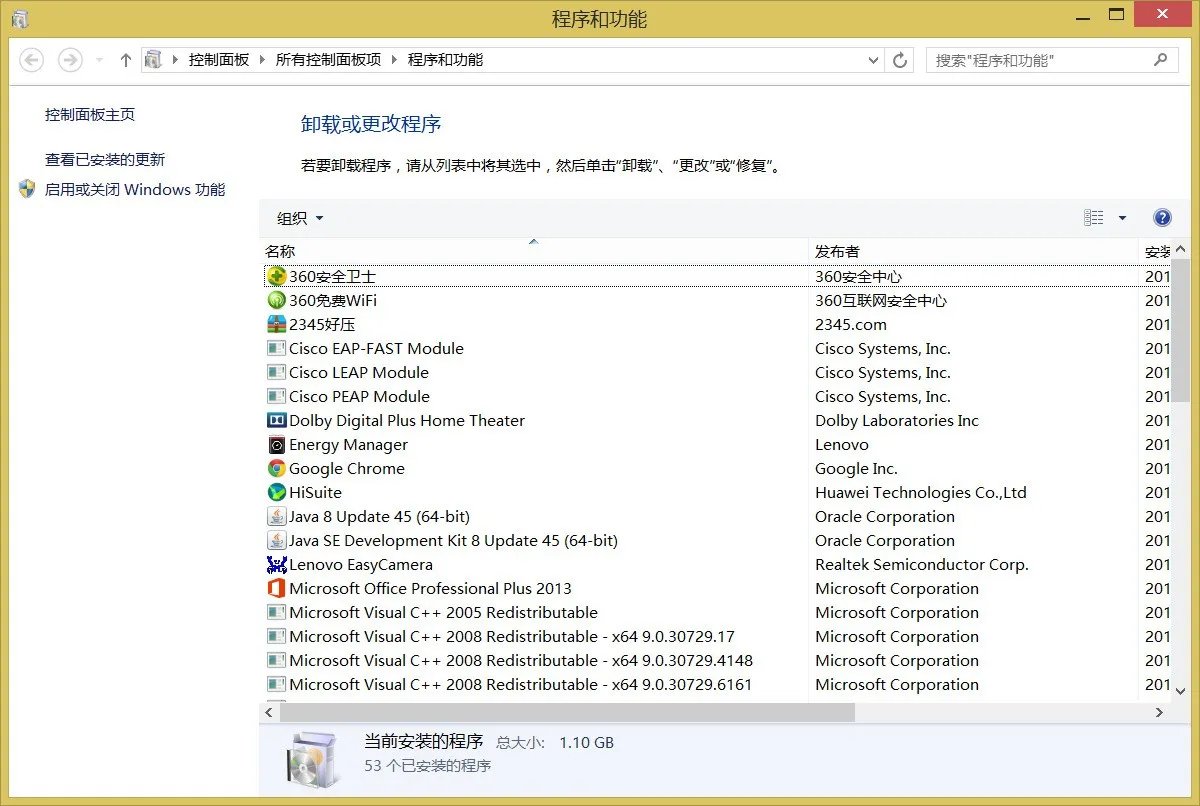
Task: Click the Microsoft Office Professional Plus 2013 icon
Action: [x=277, y=588]
